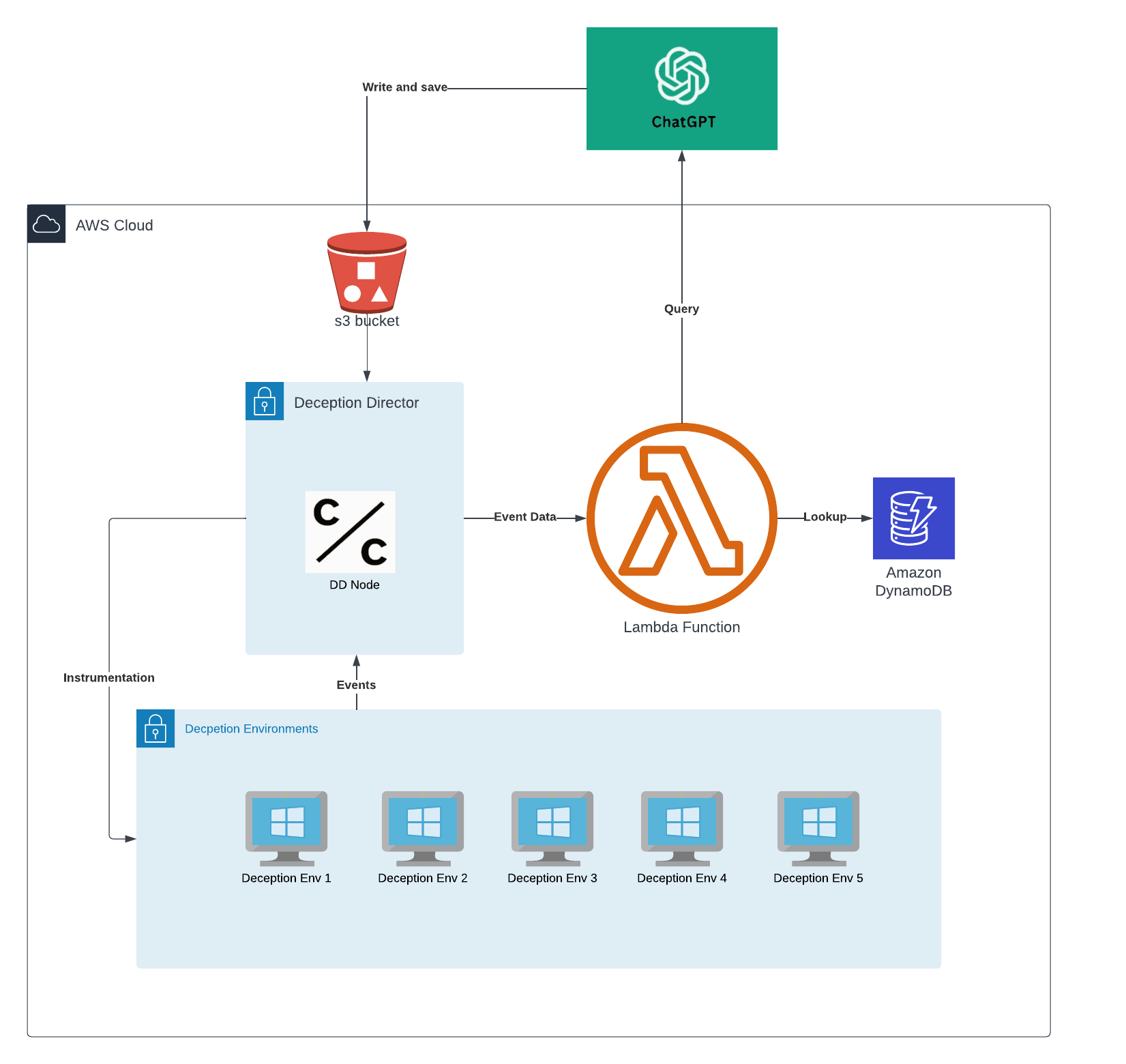Select the "Deception Director" title text

click(357, 403)
